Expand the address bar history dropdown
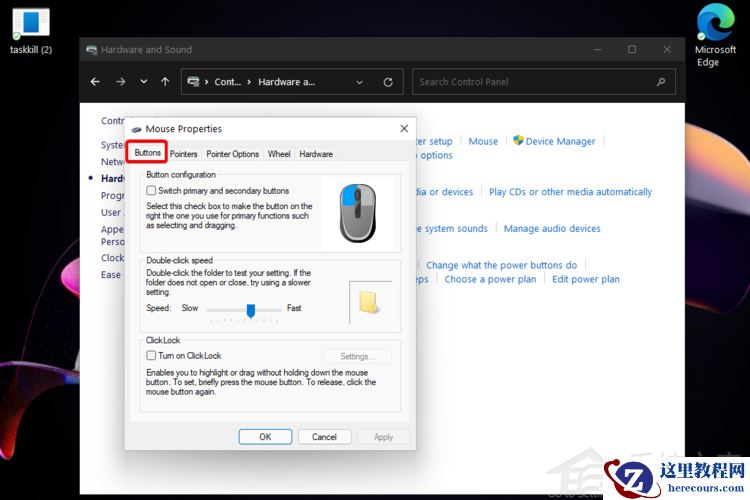 click(359, 82)
